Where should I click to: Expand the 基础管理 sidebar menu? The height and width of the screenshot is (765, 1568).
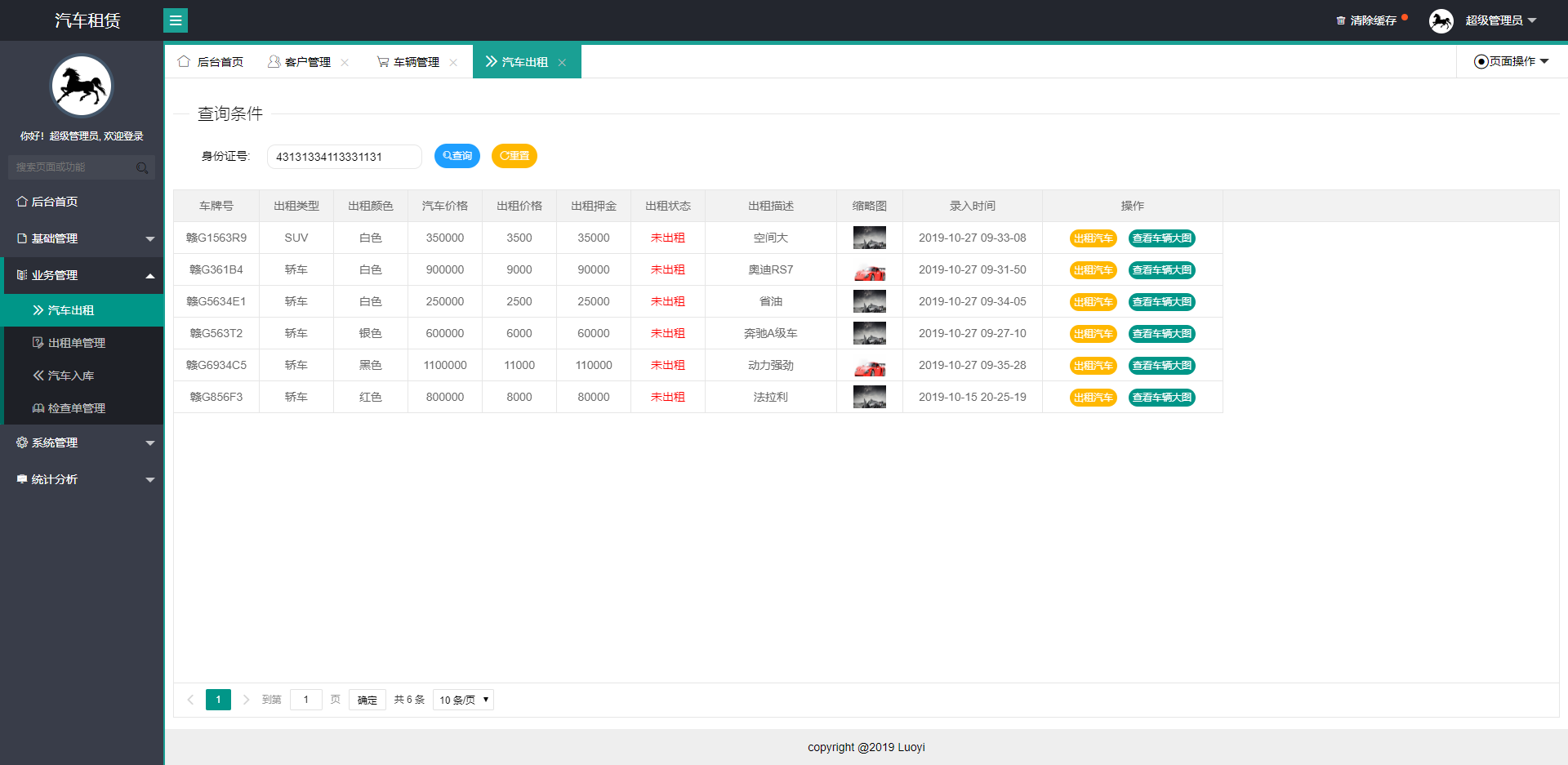click(x=82, y=238)
